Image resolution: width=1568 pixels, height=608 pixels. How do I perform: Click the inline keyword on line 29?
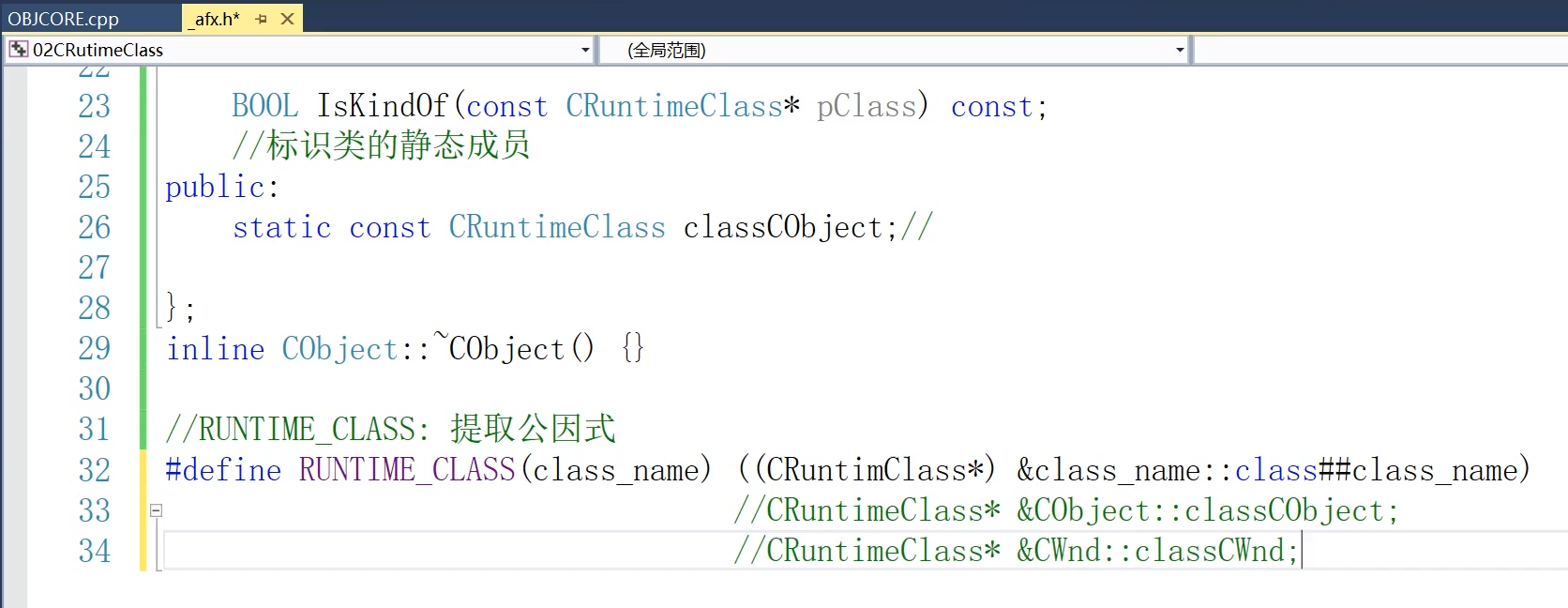coord(216,349)
